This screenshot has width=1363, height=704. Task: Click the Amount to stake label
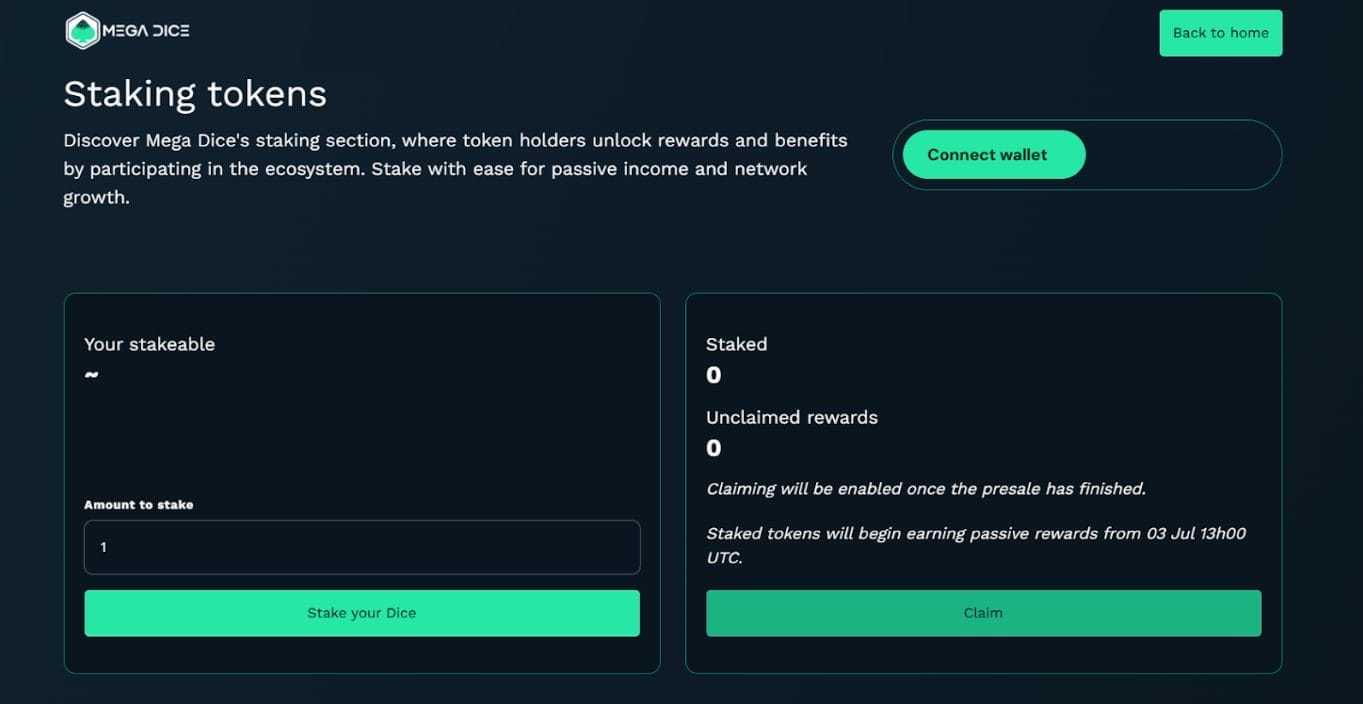point(138,505)
